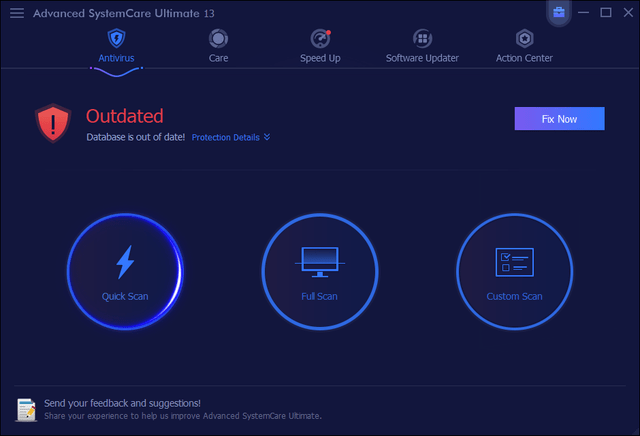Start a Full Scan

320,271
